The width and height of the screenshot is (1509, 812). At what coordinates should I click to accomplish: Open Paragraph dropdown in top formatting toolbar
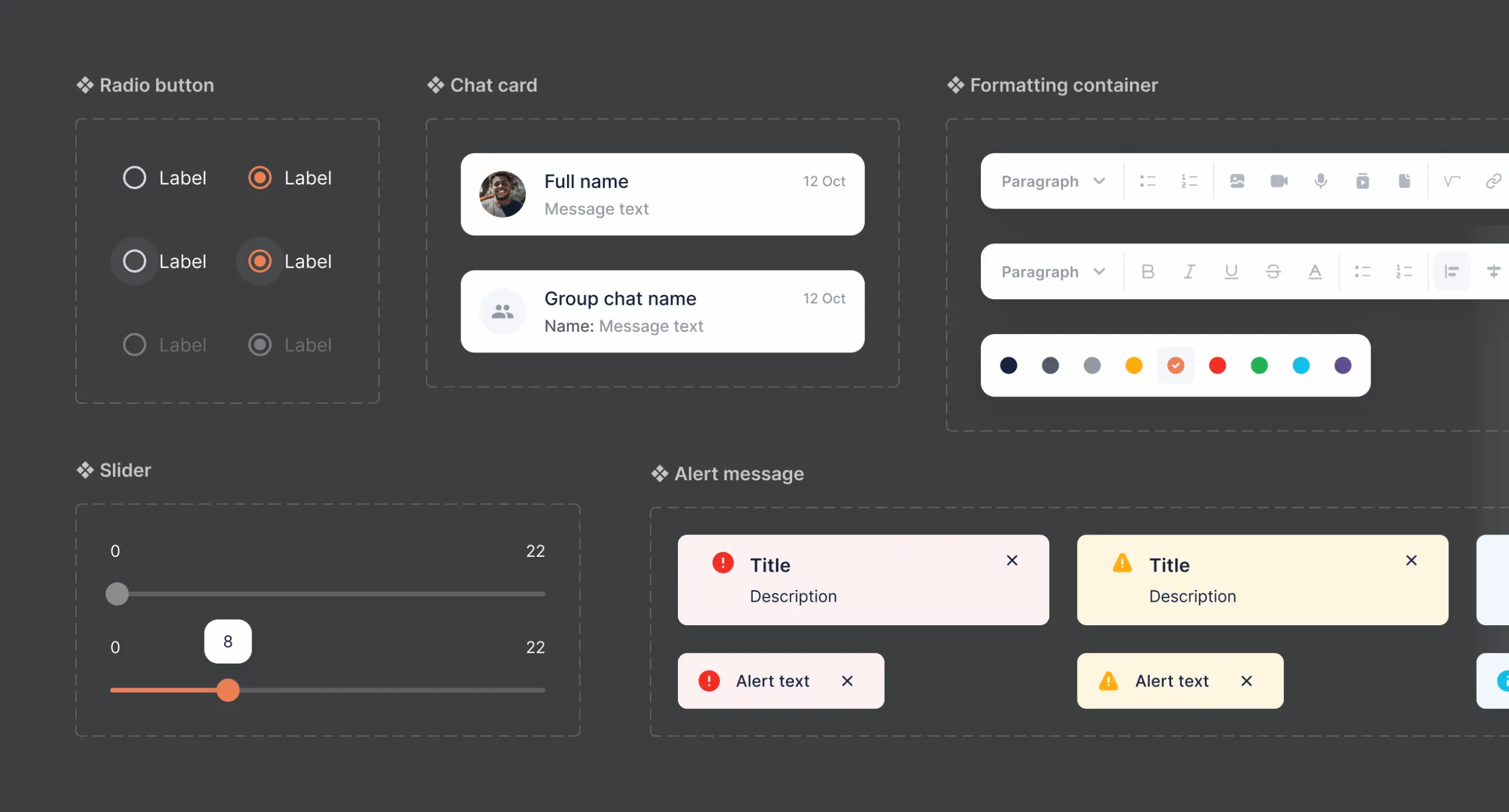coord(1053,181)
